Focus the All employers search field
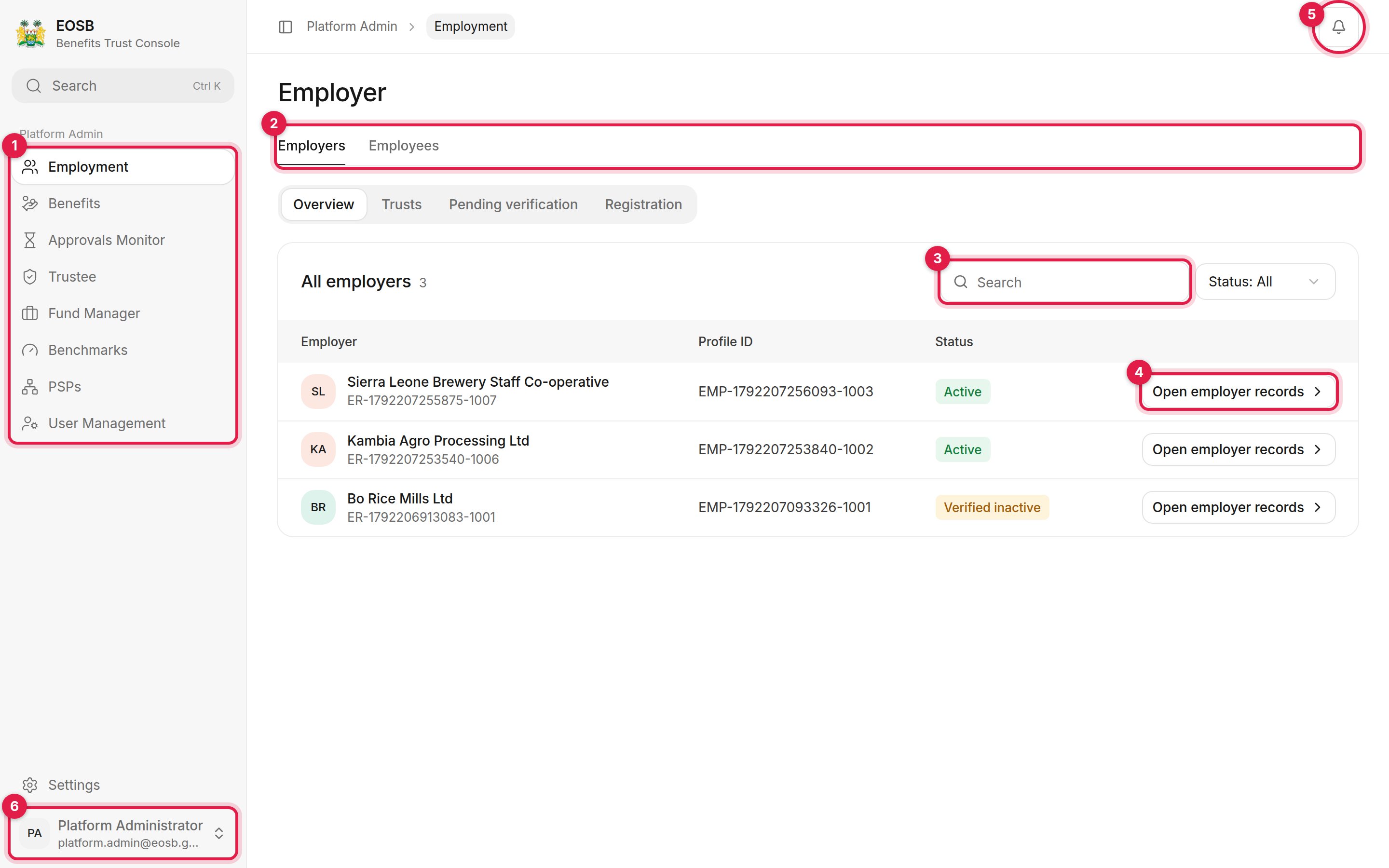Viewport: 1389px width, 868px height. coord(1064,282)
